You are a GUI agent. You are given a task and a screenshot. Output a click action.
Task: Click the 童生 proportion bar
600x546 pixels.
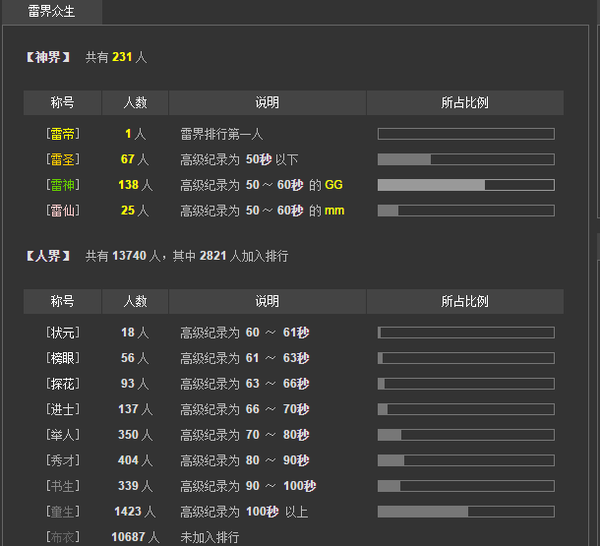point(466,512)
